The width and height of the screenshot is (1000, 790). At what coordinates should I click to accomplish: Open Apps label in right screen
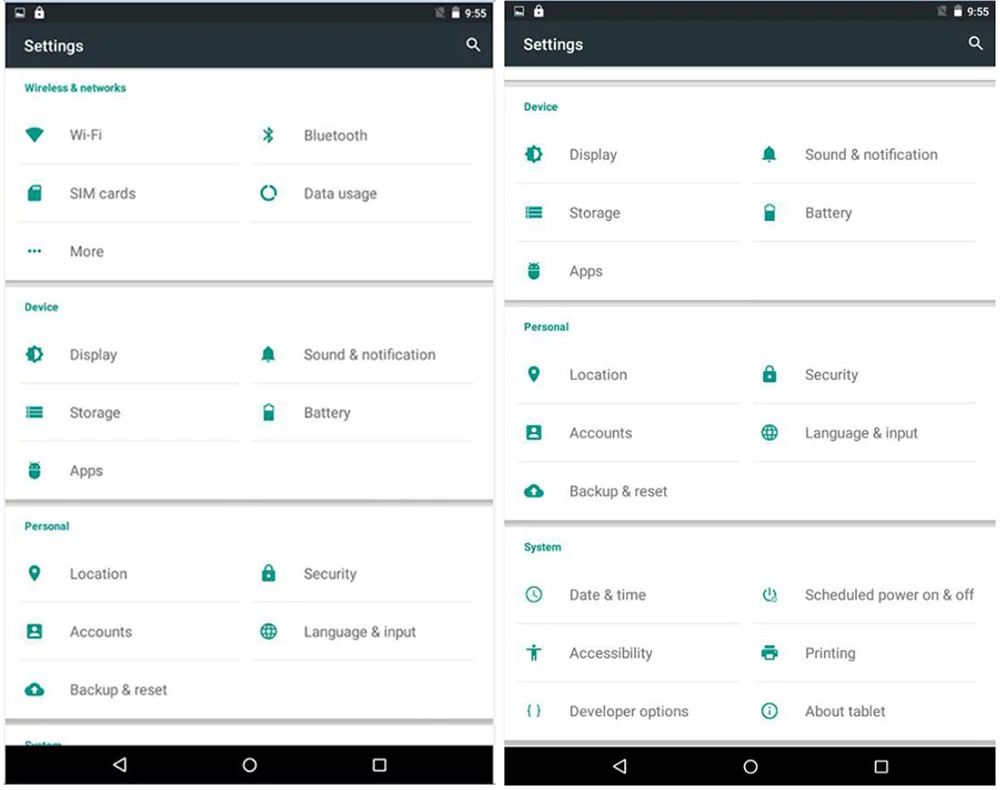point(586,272)
